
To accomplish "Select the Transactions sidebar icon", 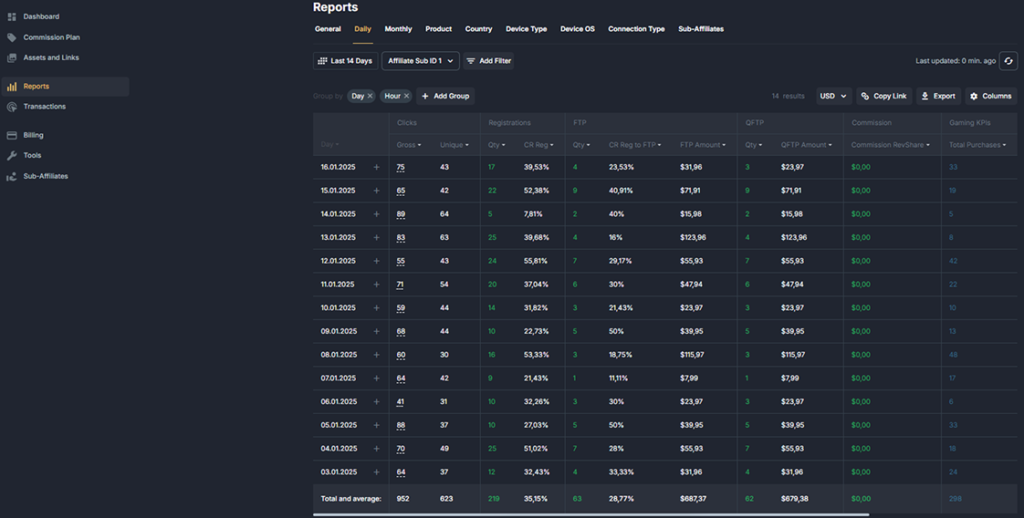I will pyautogui.click(x=12, y=107).
